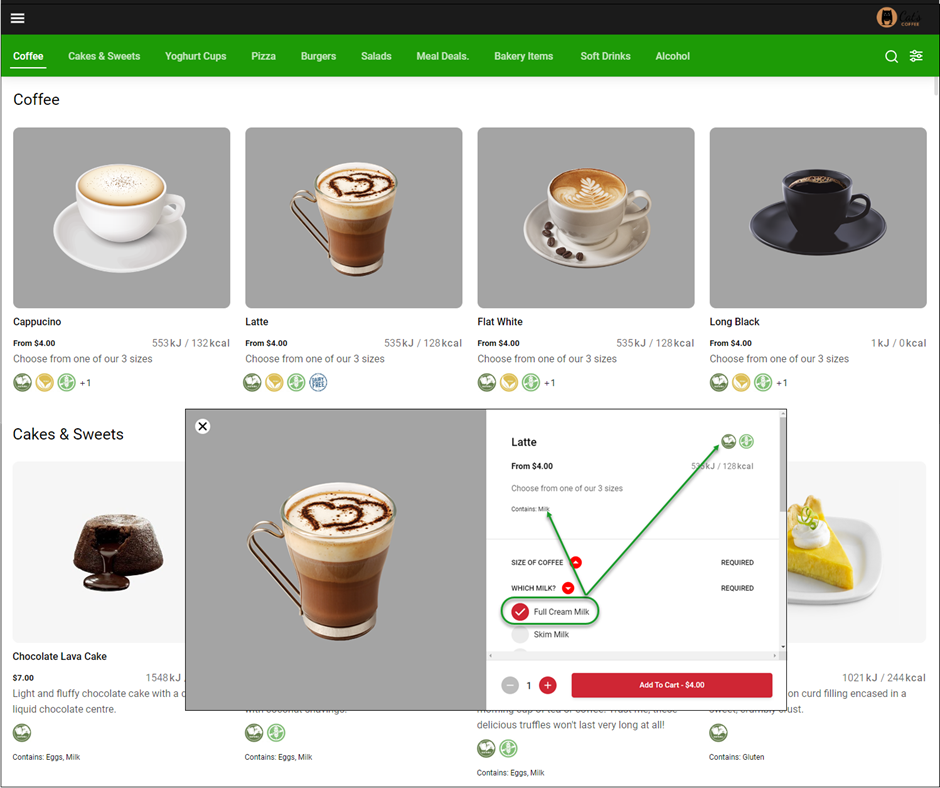This screenshot has width=940, height=788.
Task: Select the Pizza category tab
Action: (263, 56)
